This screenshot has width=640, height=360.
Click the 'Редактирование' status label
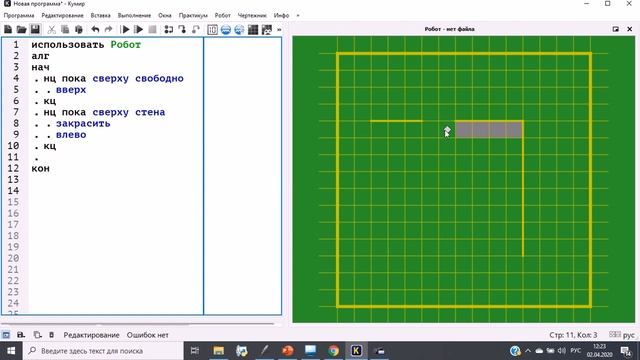click(91, 335)
